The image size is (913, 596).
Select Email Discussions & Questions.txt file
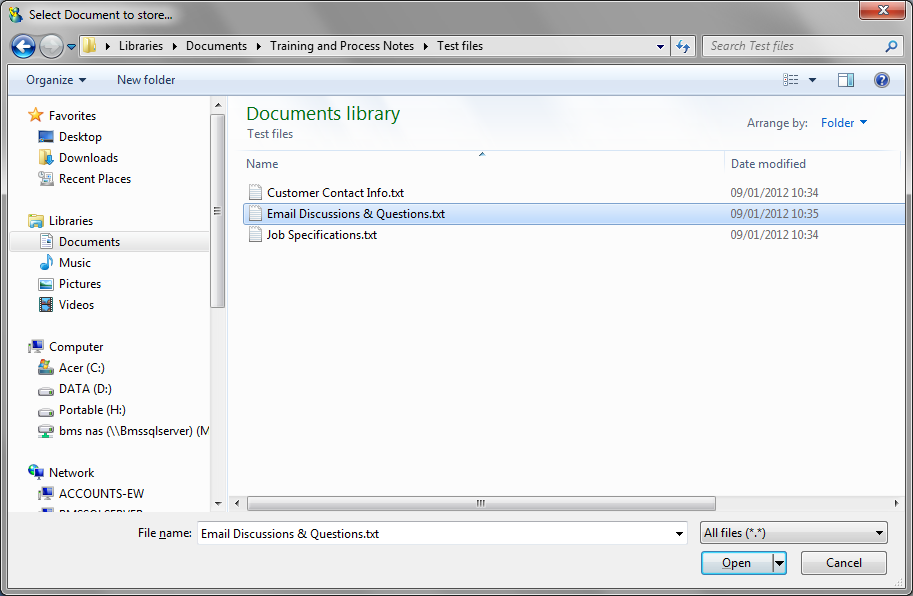574,214
